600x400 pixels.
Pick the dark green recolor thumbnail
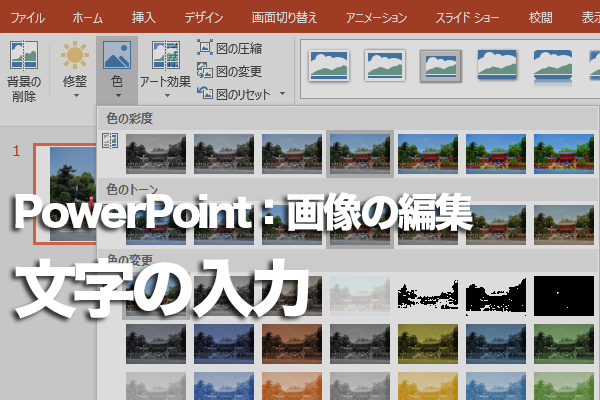tap(564, 344)
